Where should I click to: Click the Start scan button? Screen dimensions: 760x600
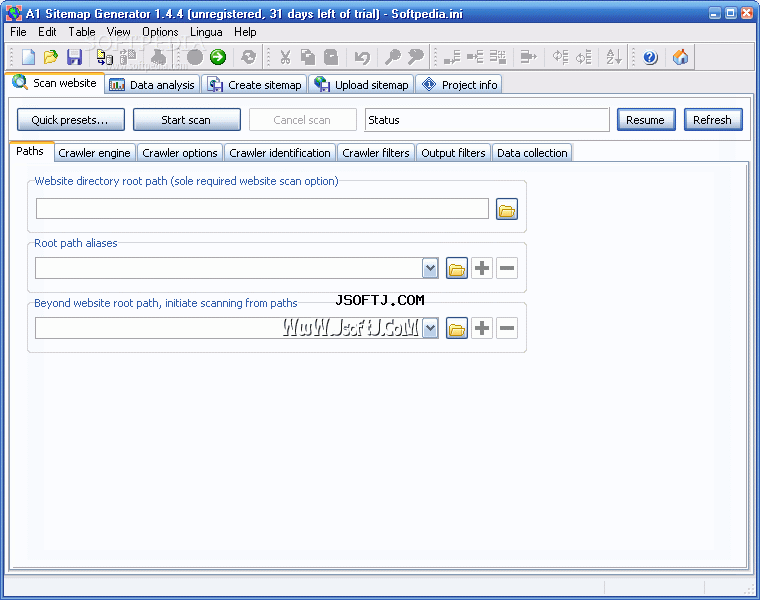click(187, 120)
